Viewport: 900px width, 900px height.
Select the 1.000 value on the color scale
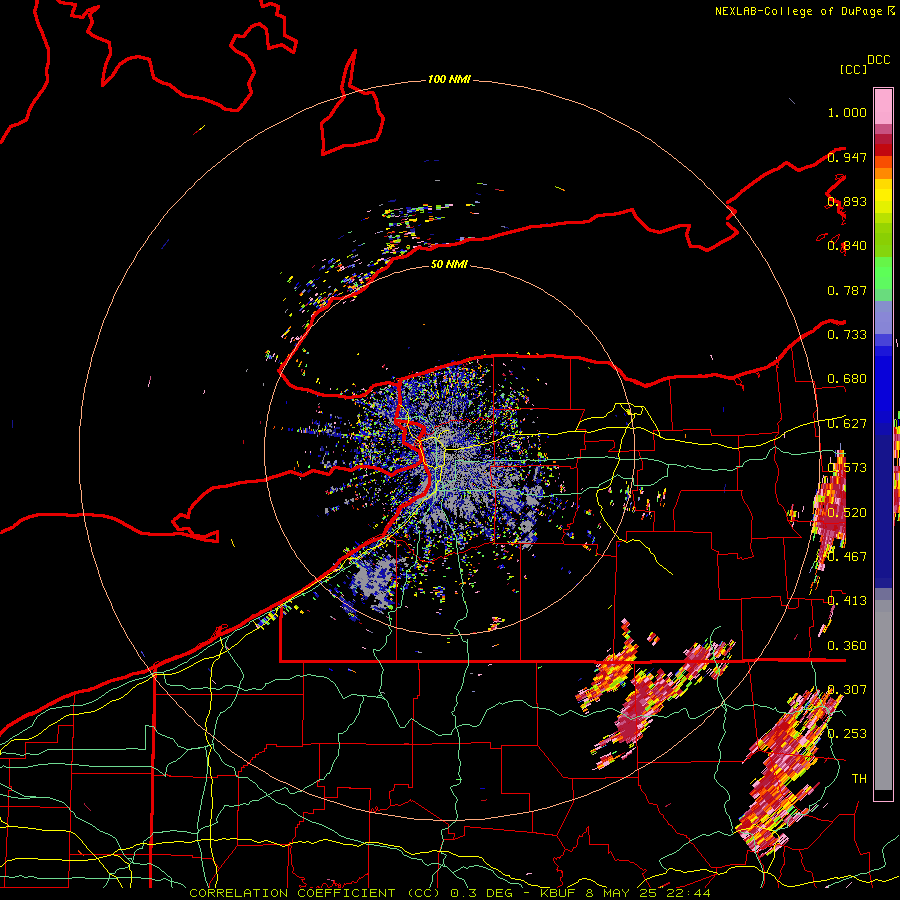point(847,112)
